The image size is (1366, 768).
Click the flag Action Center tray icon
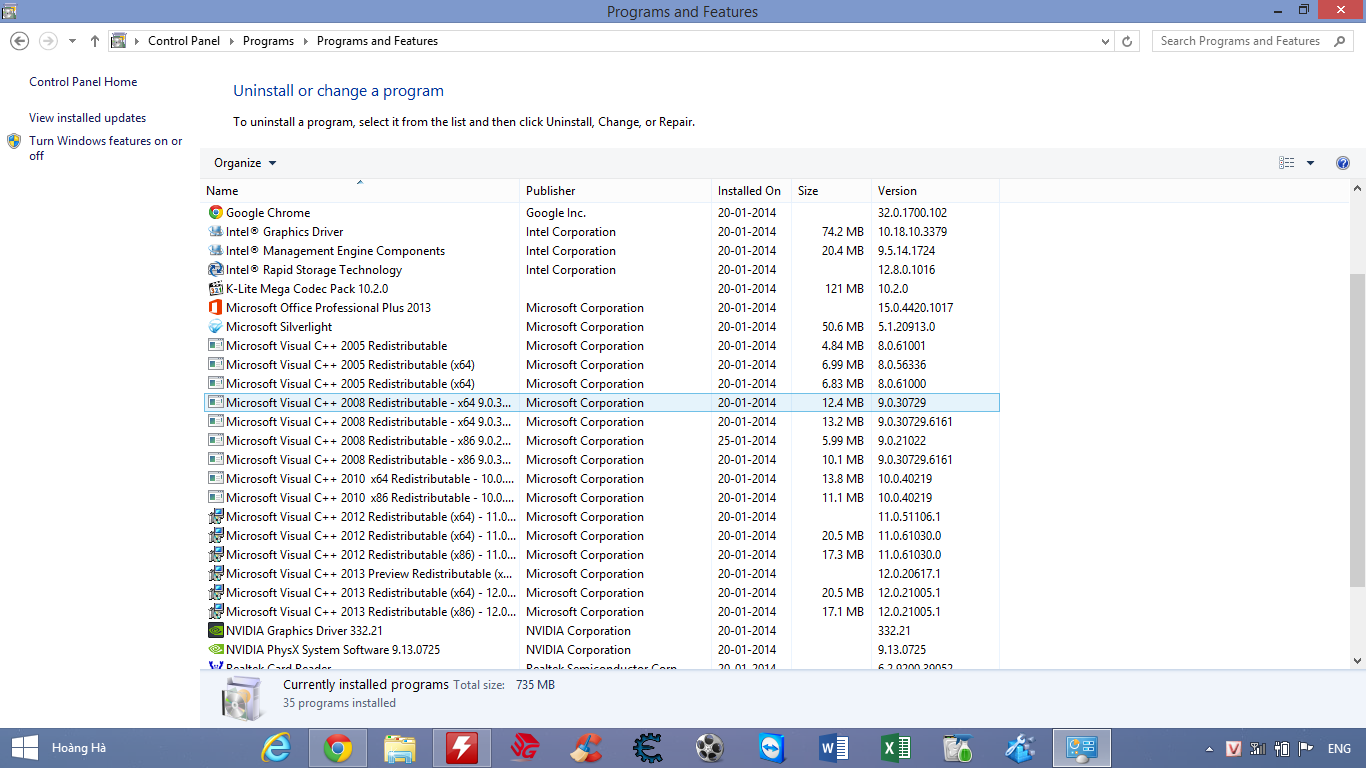1306,749
